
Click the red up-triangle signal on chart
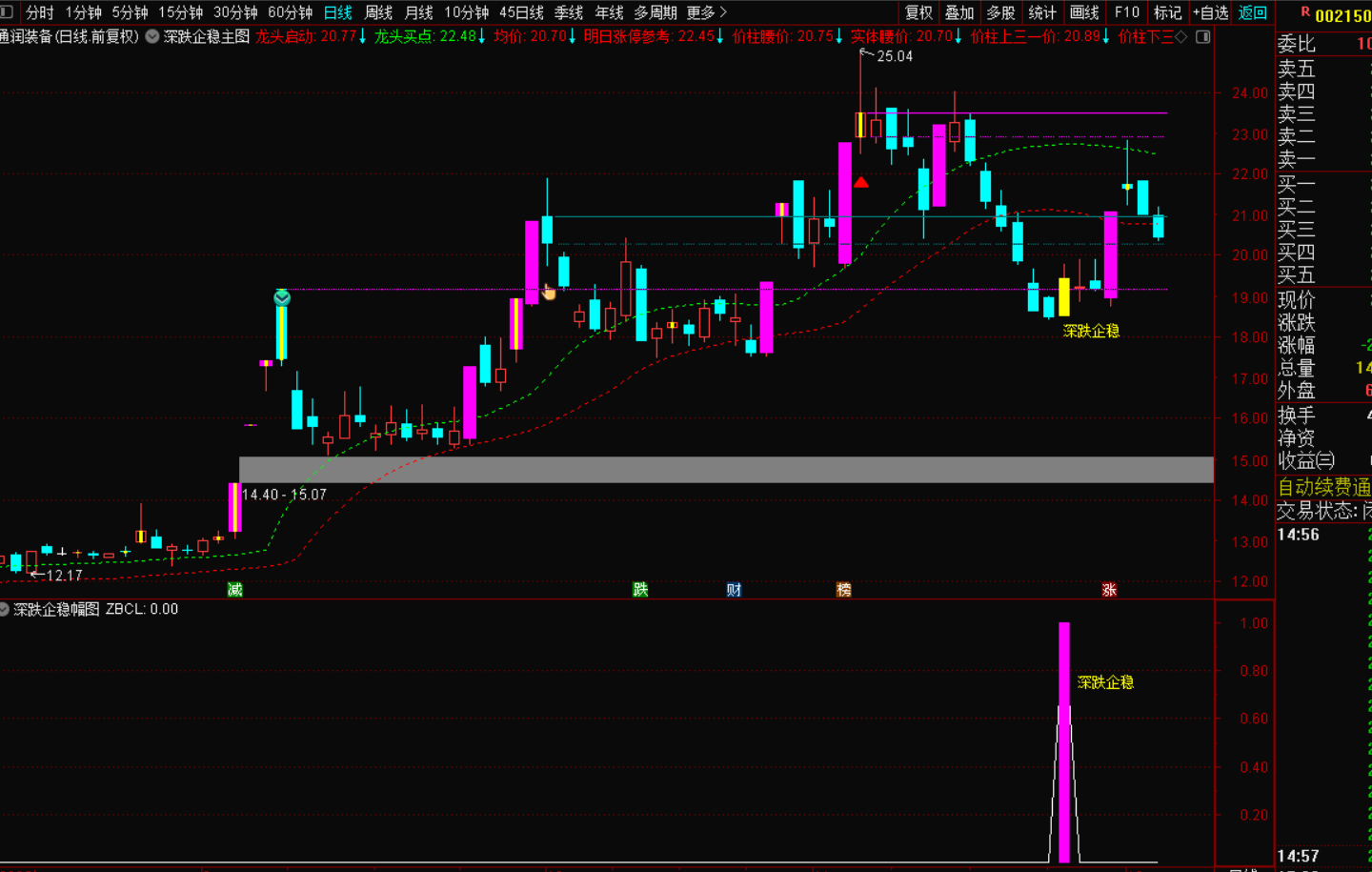click(861, 182)
